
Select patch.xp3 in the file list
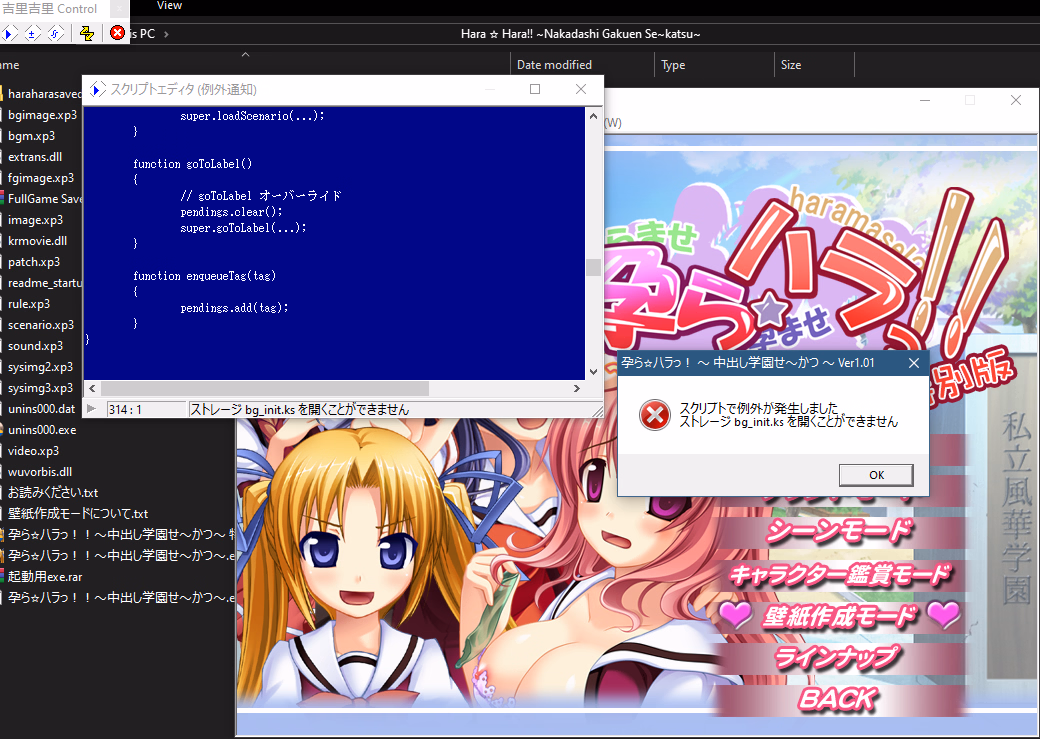(34, 261)
